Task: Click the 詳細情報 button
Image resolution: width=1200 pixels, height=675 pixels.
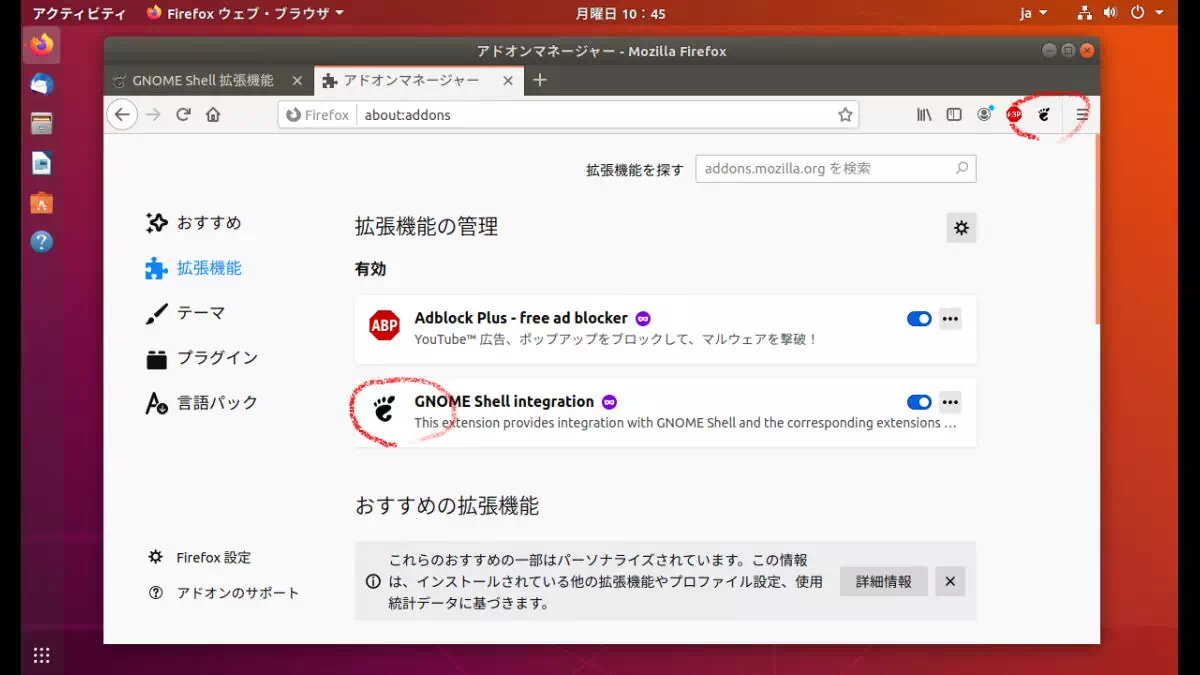Action: coord(884,581)
